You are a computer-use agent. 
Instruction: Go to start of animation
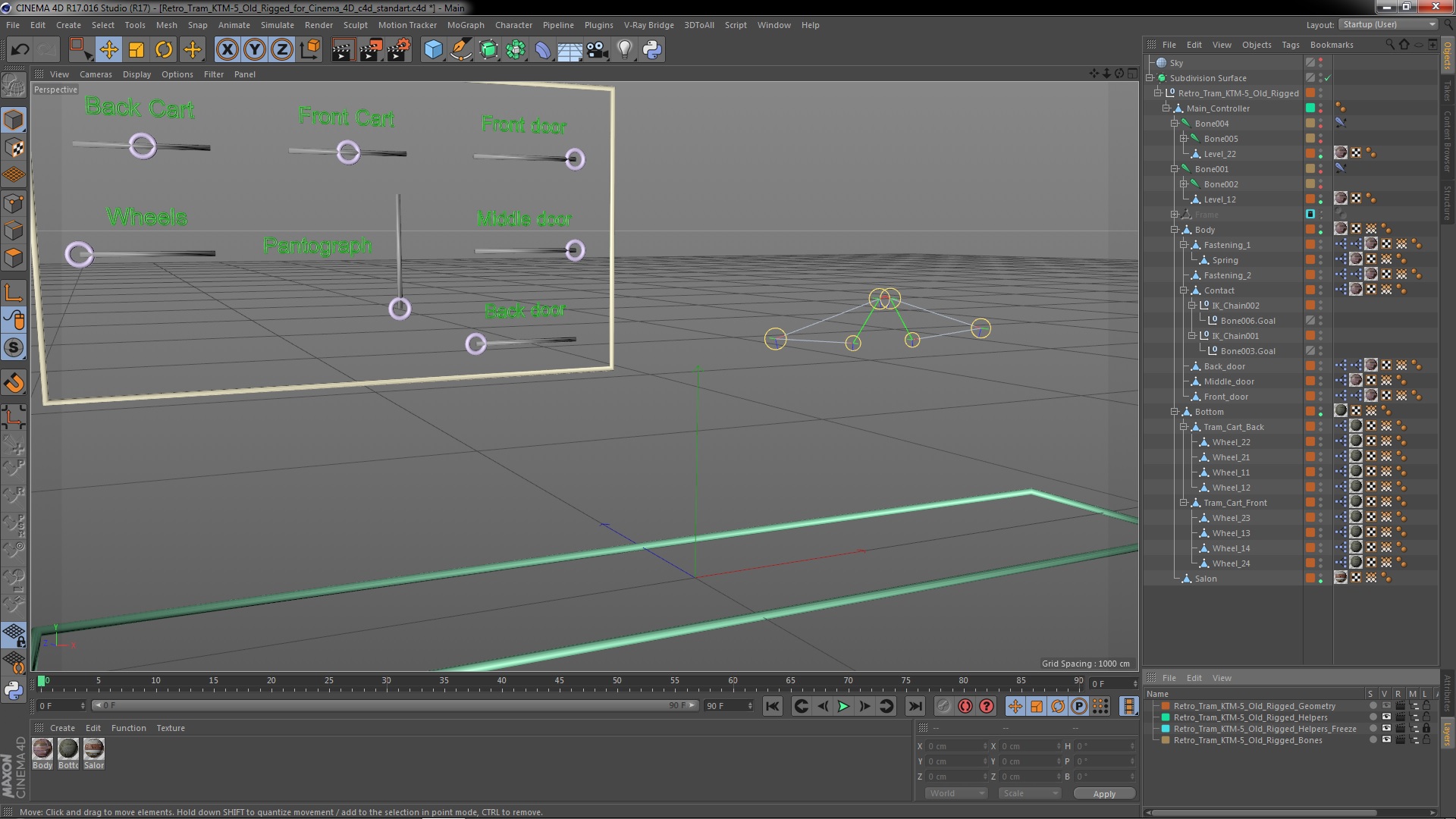[x=772, y=706]
